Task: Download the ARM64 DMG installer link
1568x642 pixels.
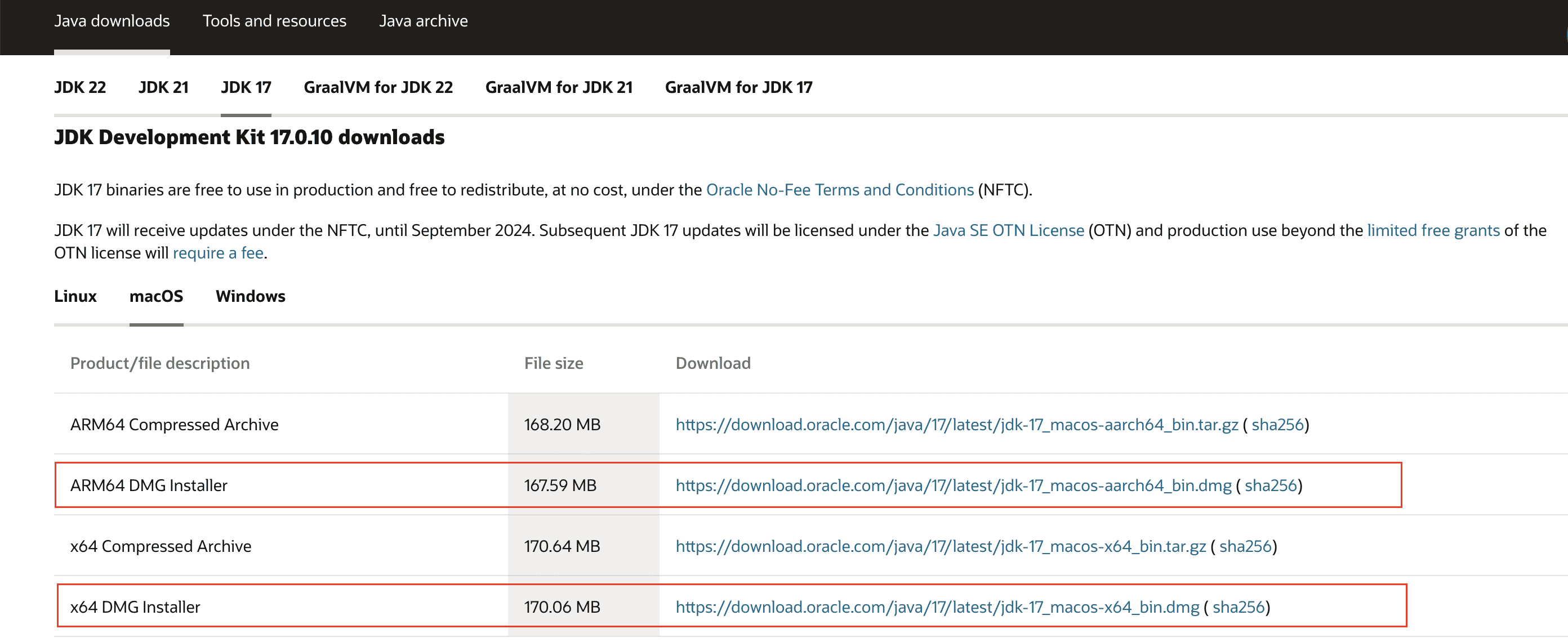Action: point(952,485)
